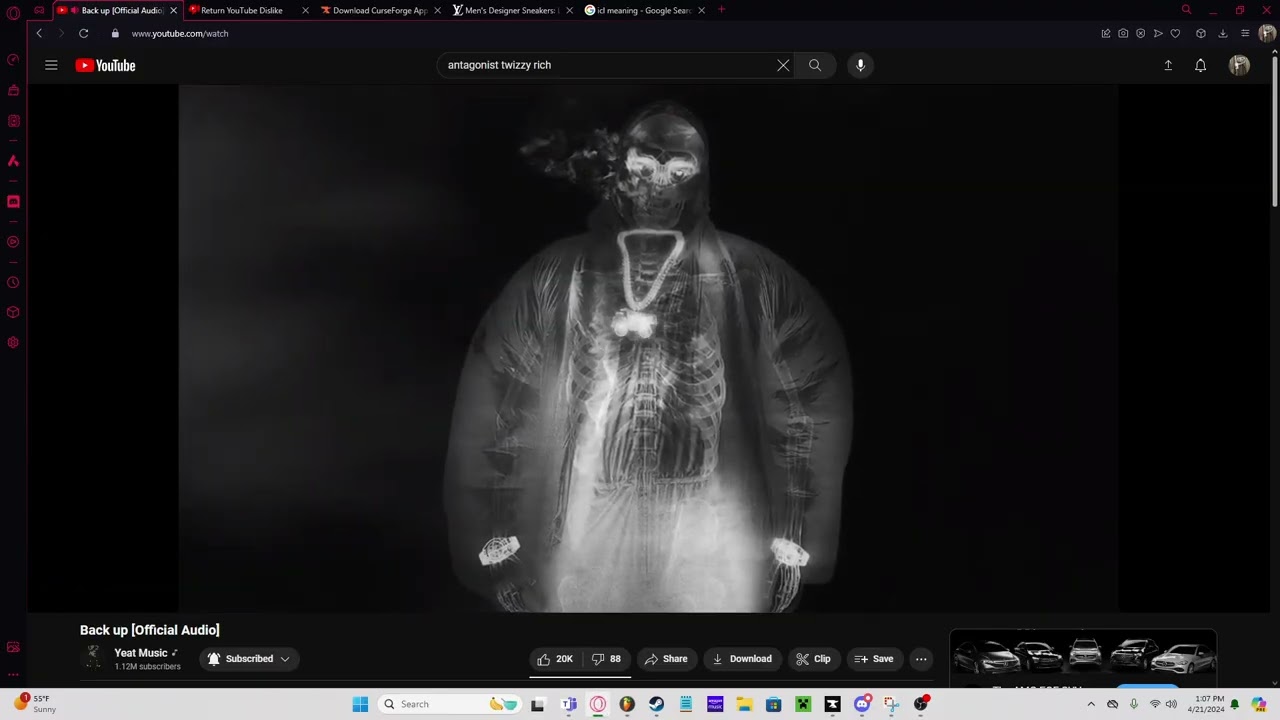The width and height of the screenshot is (1280, 720).
Task: Close the Return YouTube Dislike tab
Action: (x=305, y=10)
